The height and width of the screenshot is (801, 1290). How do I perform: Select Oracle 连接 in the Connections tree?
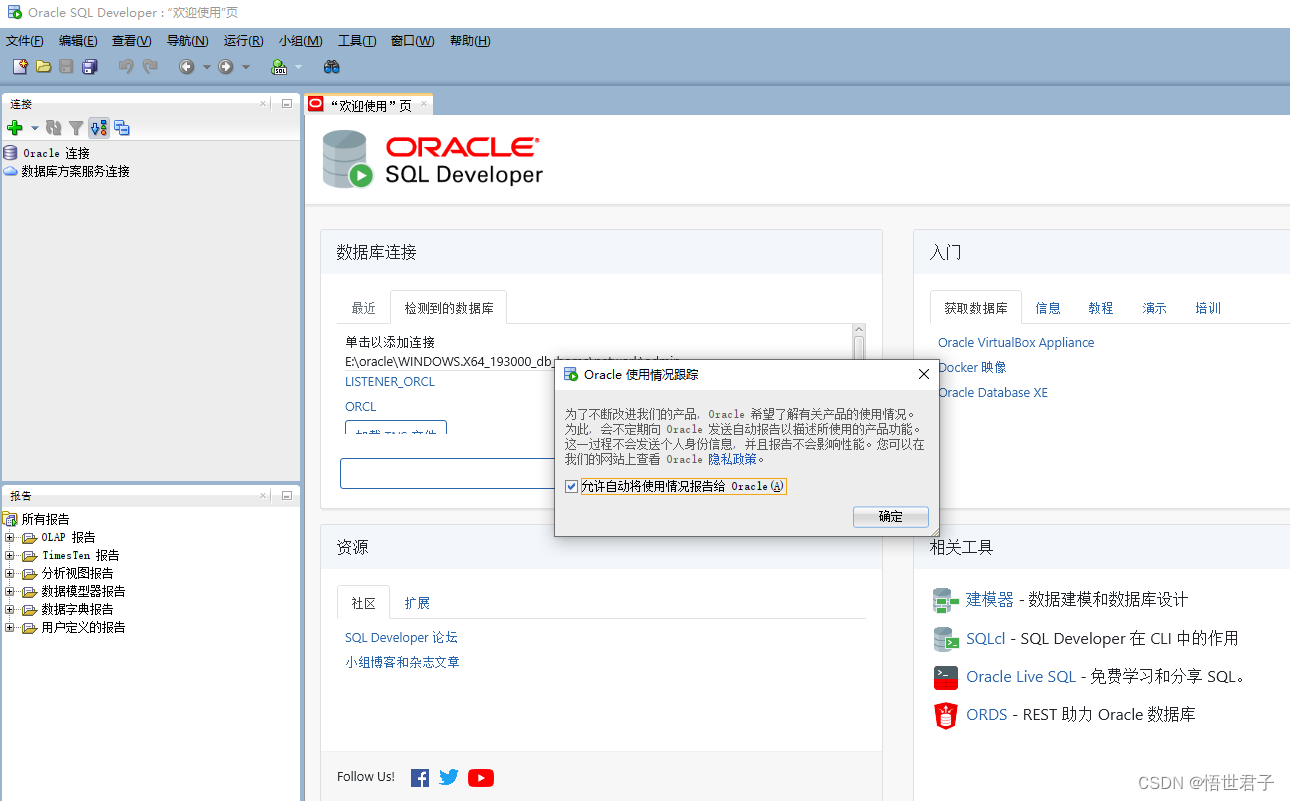pyautogui.click(x=56, y=153)
